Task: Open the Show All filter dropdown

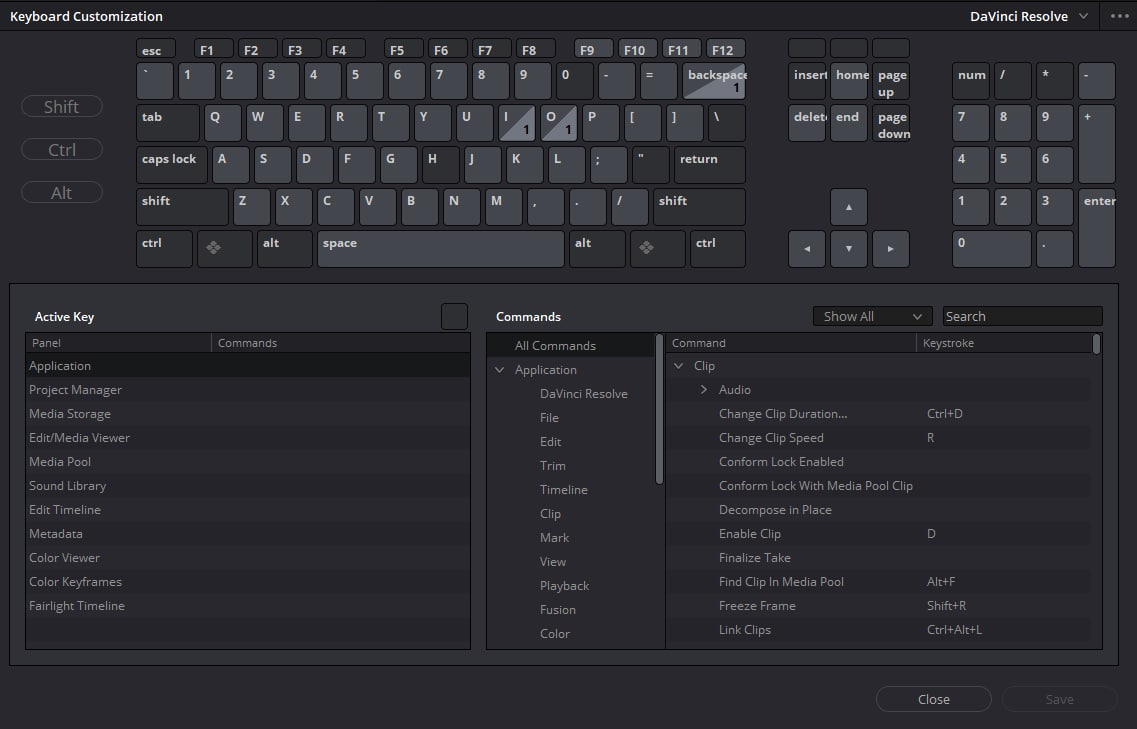Action: point(872,316)
